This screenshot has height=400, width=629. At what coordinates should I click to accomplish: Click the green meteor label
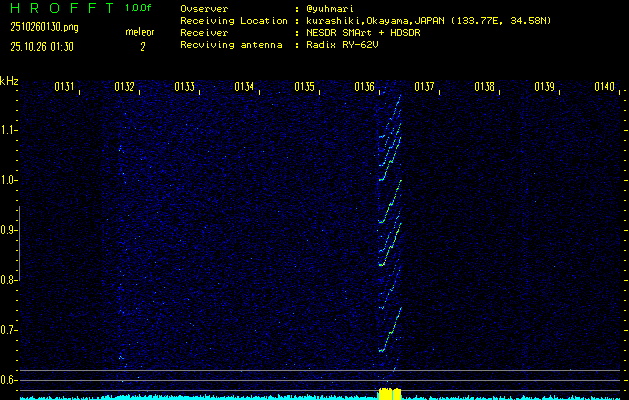click(140, 31)
